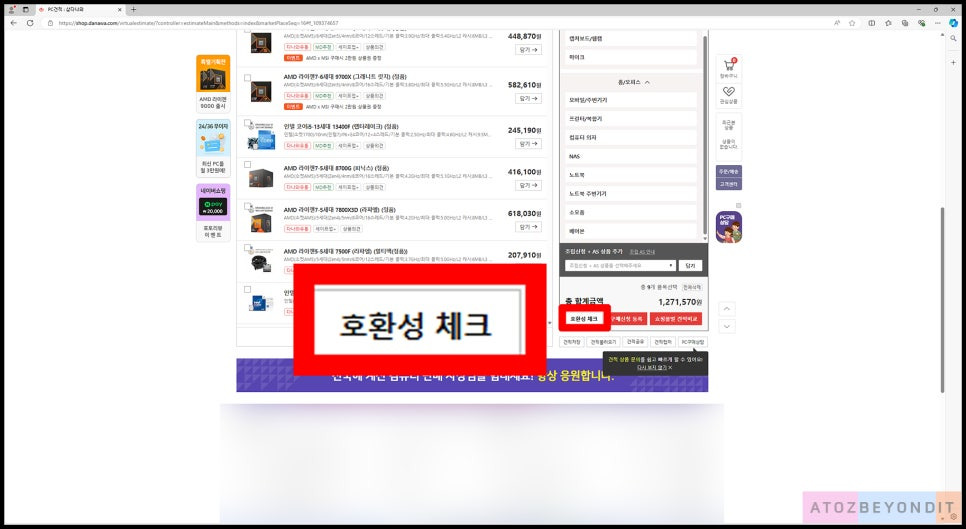Image resolution: width=966 pixels, height=529 pixels.
Task: Click the Ryzen 5 7500F cooler image
Action: click(261, 261)
